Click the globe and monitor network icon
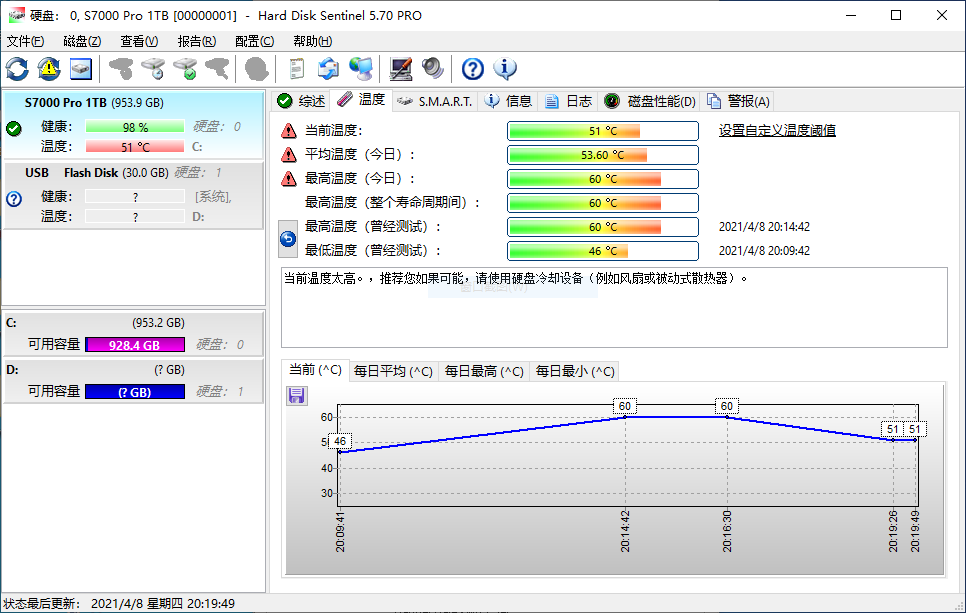 (360, 68)
